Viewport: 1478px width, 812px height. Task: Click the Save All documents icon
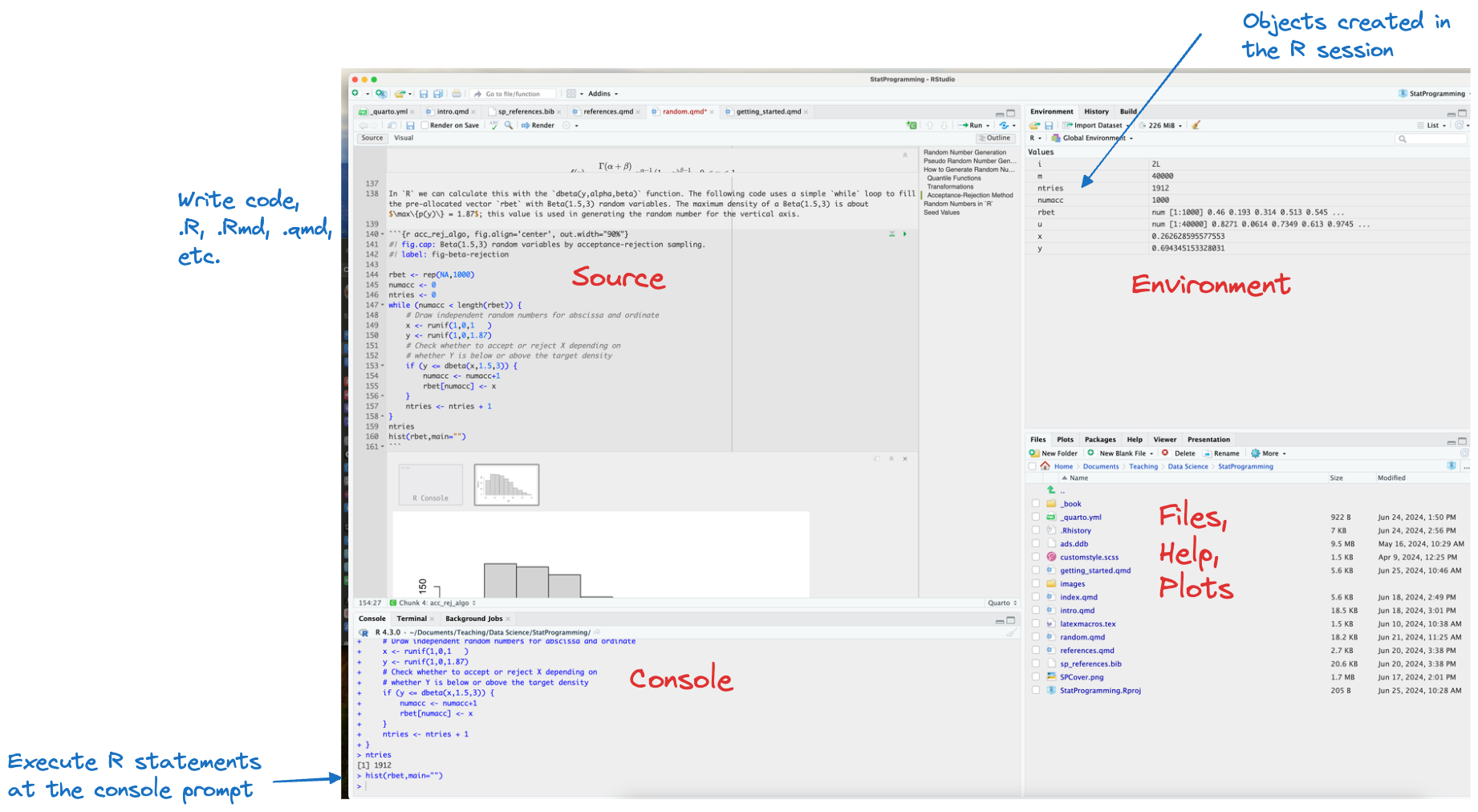[x=438, y=94]
